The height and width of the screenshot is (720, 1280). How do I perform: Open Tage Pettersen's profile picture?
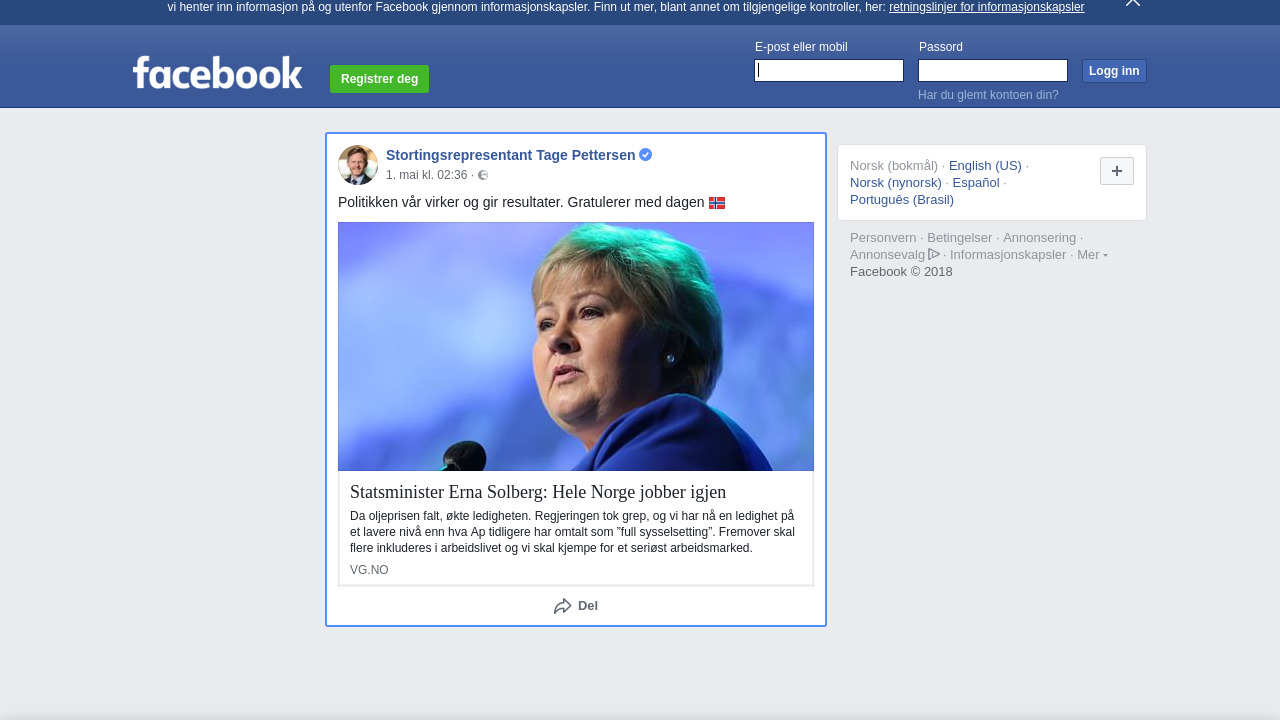point(358,165)
